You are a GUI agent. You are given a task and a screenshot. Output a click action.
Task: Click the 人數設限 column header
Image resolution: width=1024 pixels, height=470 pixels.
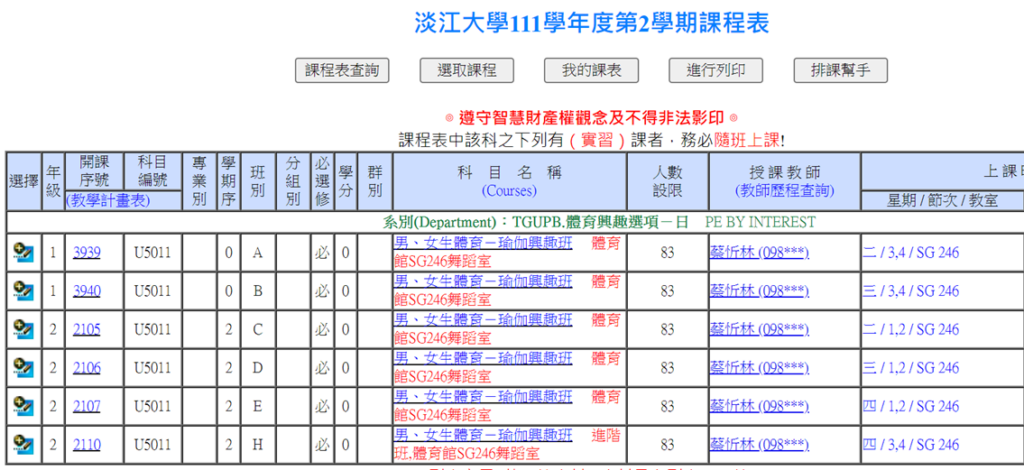click(667, 181)
